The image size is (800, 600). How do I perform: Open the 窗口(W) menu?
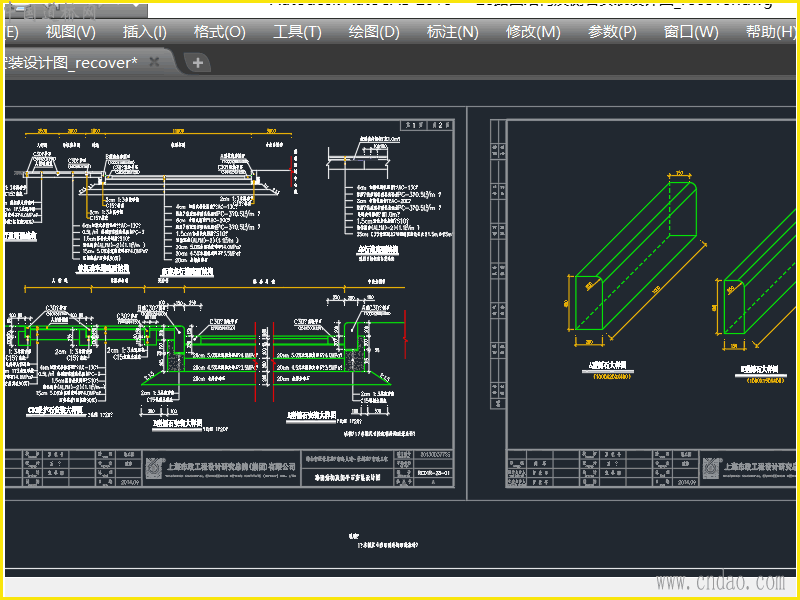point(691,32)
